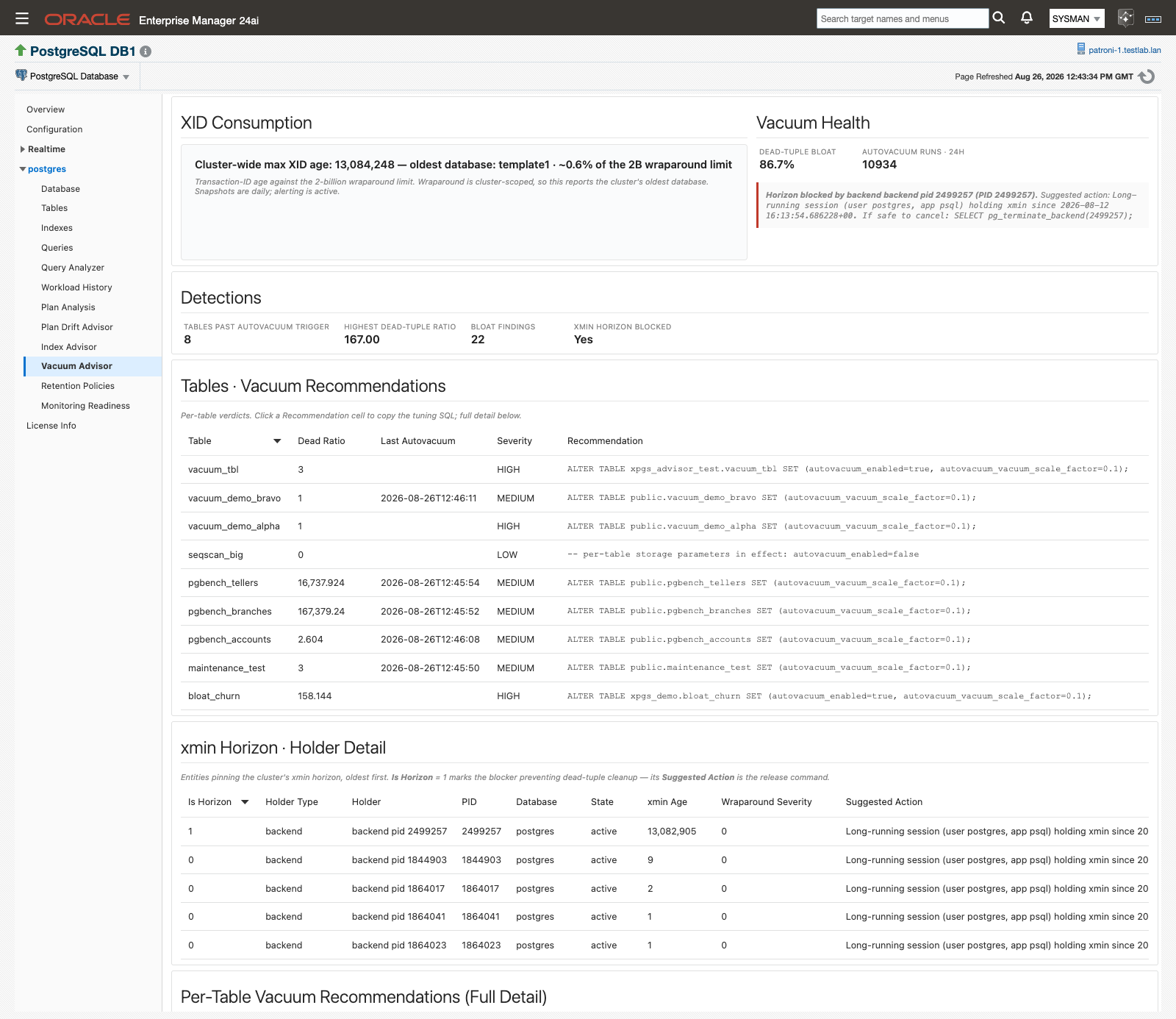
Task: Copy maintenance_test recommendation SQL
Action: [x=769, y=668]
